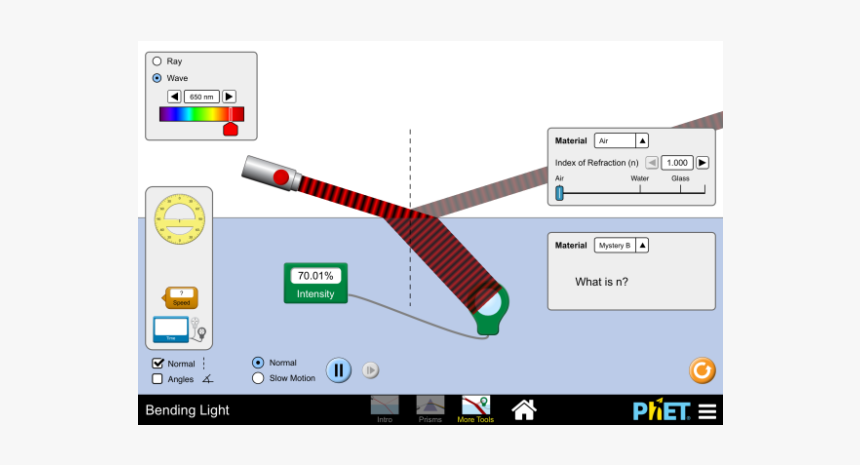The image size is (860, 465).
Task: Select the Speed meter tool
Action: 181,297
